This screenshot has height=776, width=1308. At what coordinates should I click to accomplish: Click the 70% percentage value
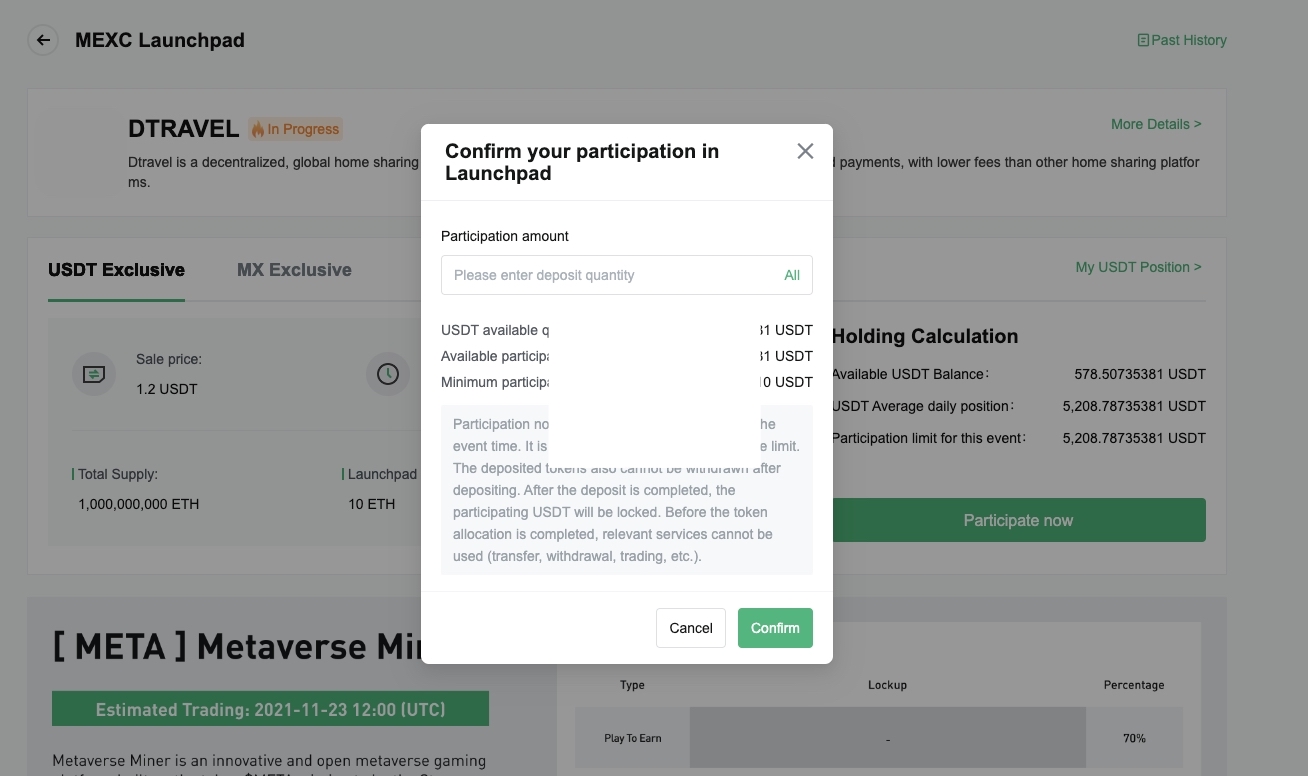click(1134, 738)
